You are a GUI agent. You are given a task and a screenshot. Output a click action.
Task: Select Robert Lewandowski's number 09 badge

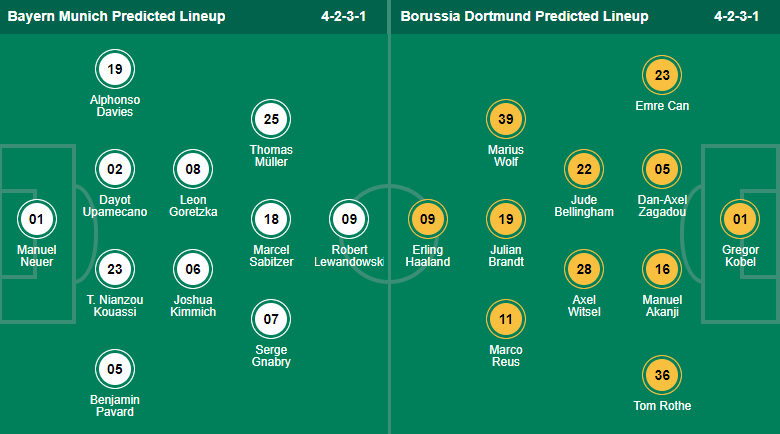[x=349, y=219]
